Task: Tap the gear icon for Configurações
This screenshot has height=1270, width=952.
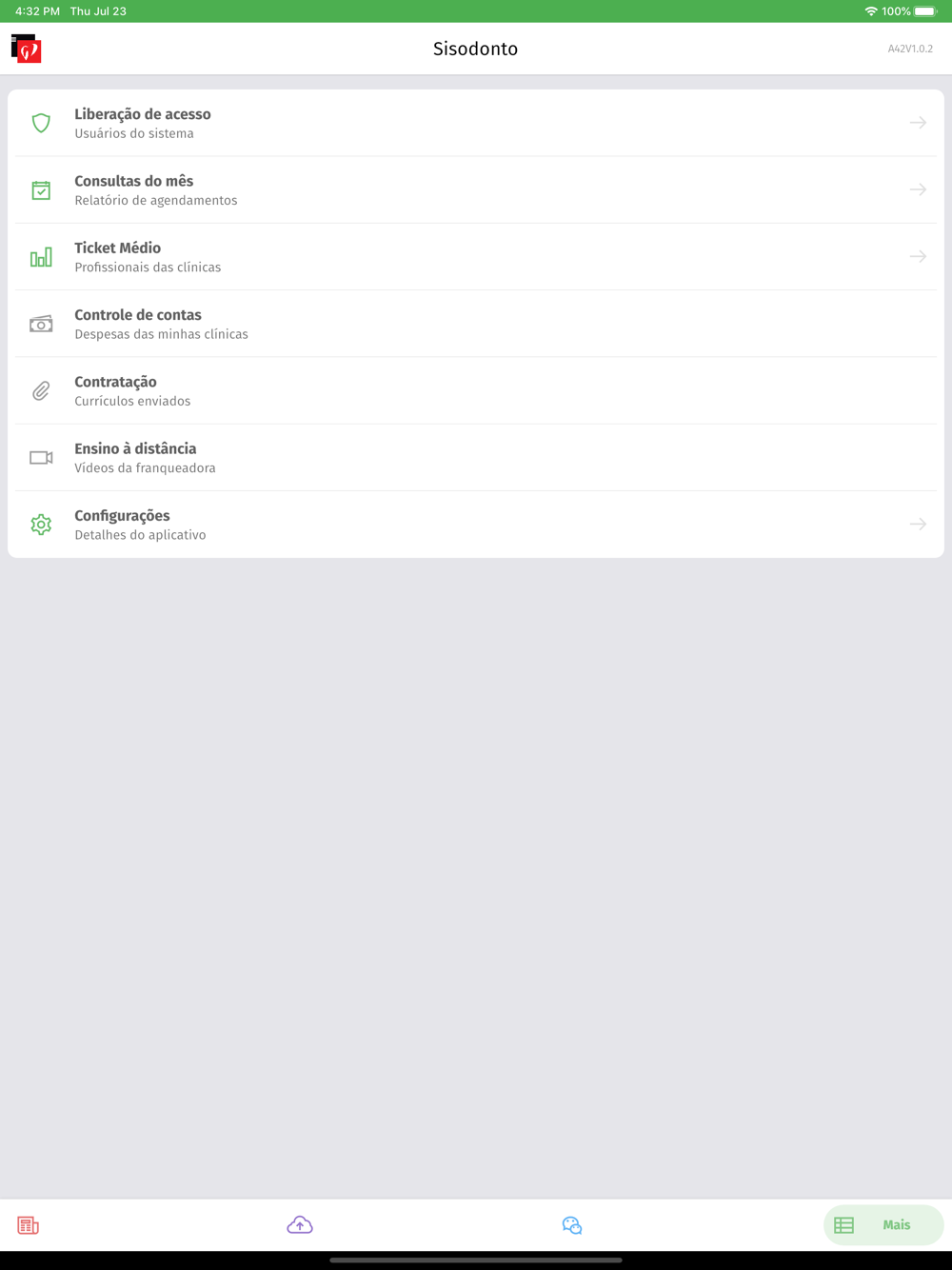Action: pos(41,525)
